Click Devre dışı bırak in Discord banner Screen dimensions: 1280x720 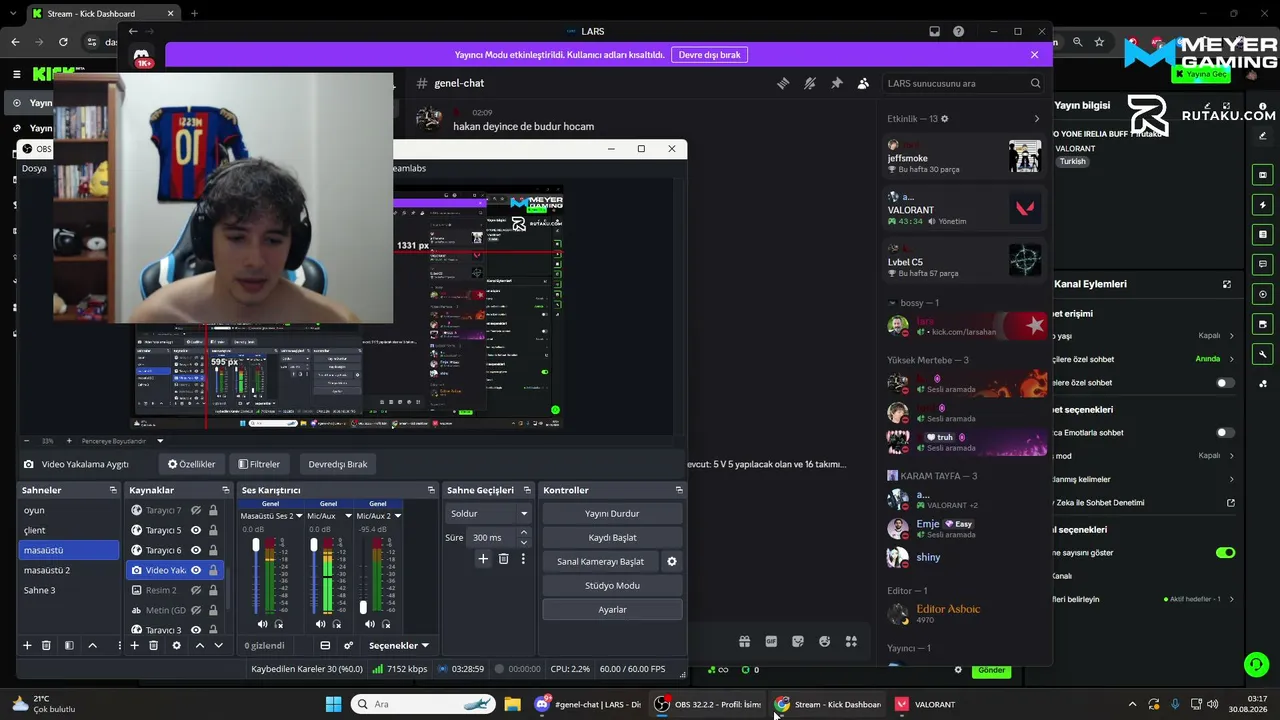pos(709,55)
